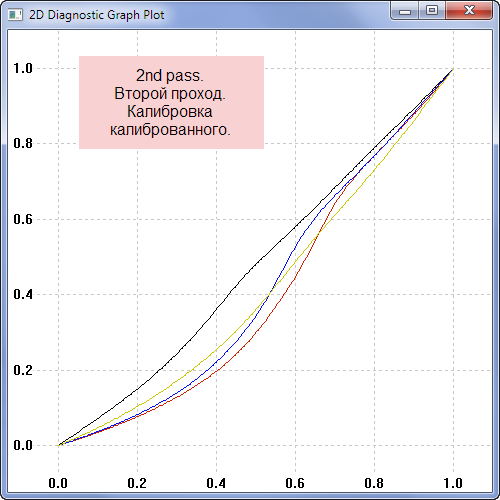Click the y-axis label 0.4
This screenshot has width=500, height=500.
[23, 294]
